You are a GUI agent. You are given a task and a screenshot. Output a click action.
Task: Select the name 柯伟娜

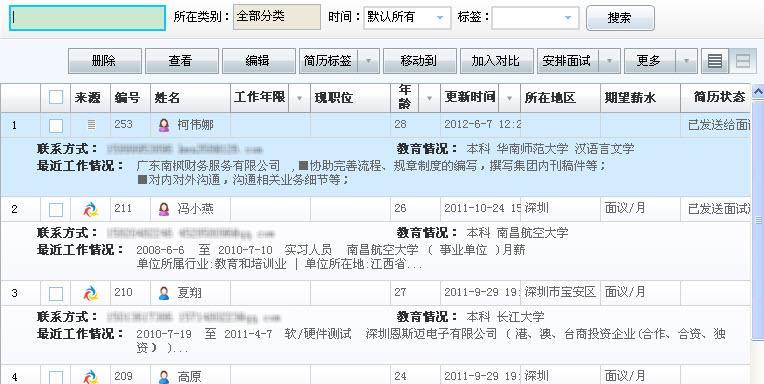[x=195, y=125]
